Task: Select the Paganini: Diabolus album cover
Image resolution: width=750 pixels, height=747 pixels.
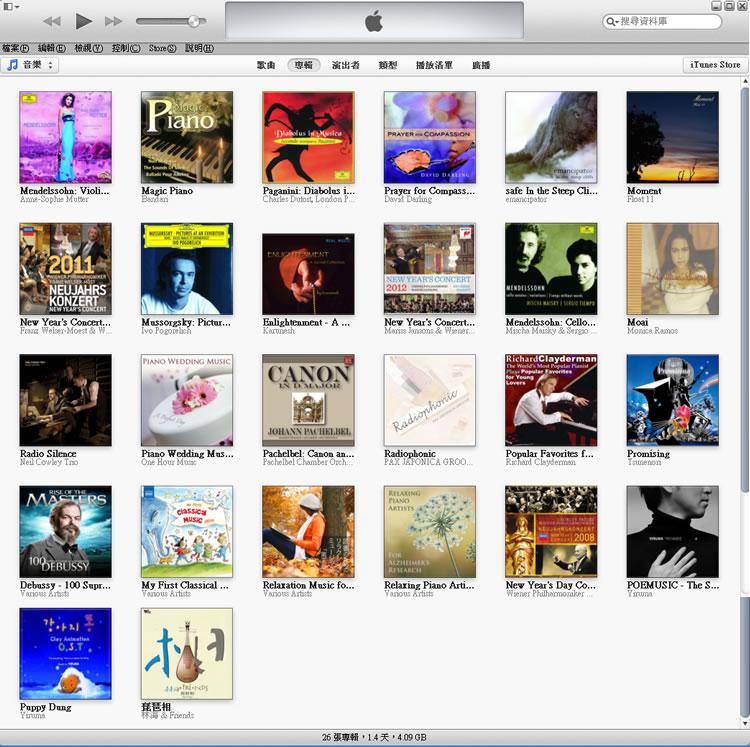Action: pyautogui.click(x=309, y=137)
